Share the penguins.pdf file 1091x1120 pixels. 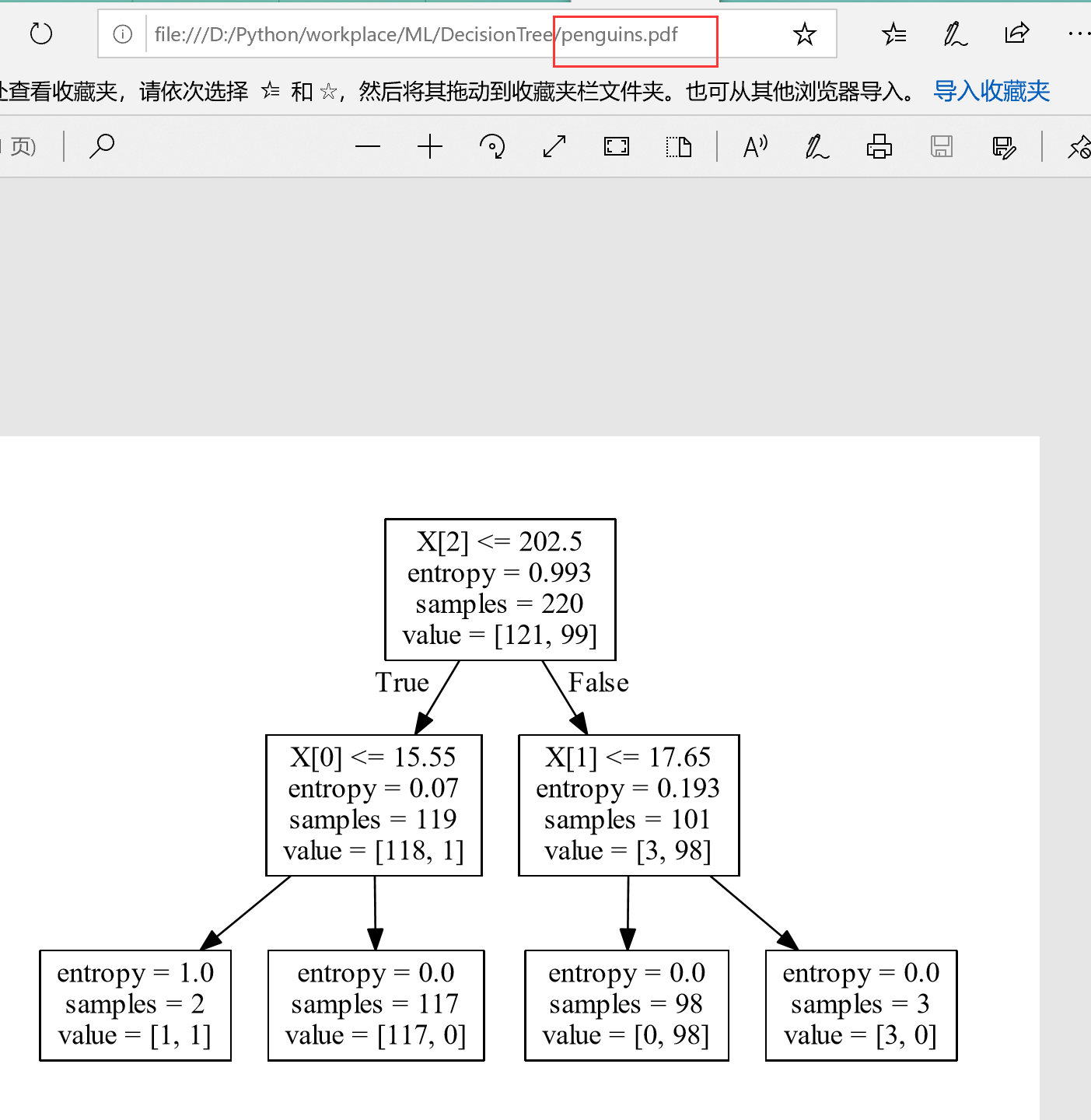pyautogui.click(x=1017, y=33)
